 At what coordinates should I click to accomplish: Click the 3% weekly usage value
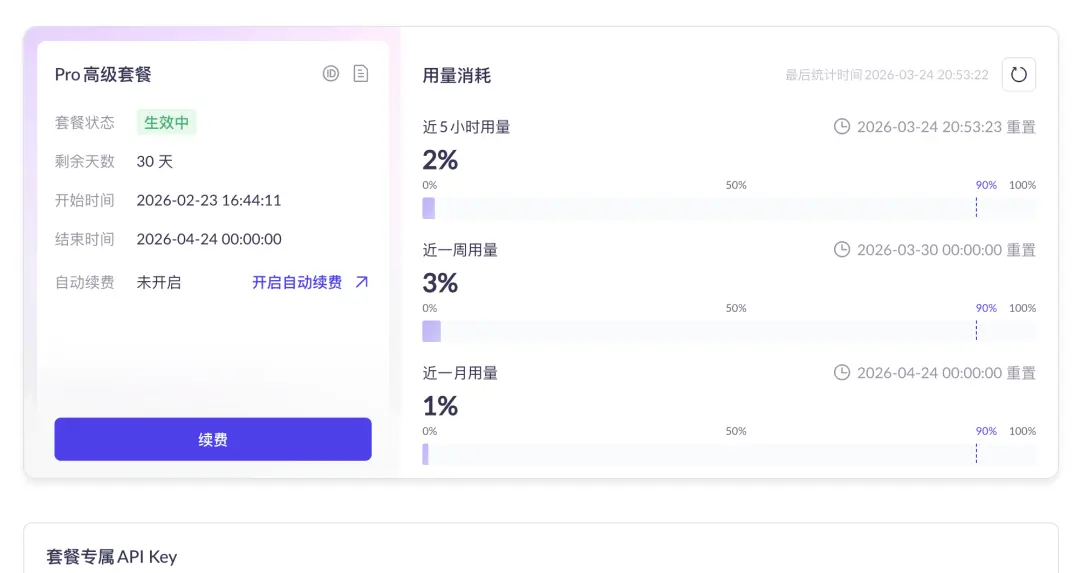pos(440,283)
